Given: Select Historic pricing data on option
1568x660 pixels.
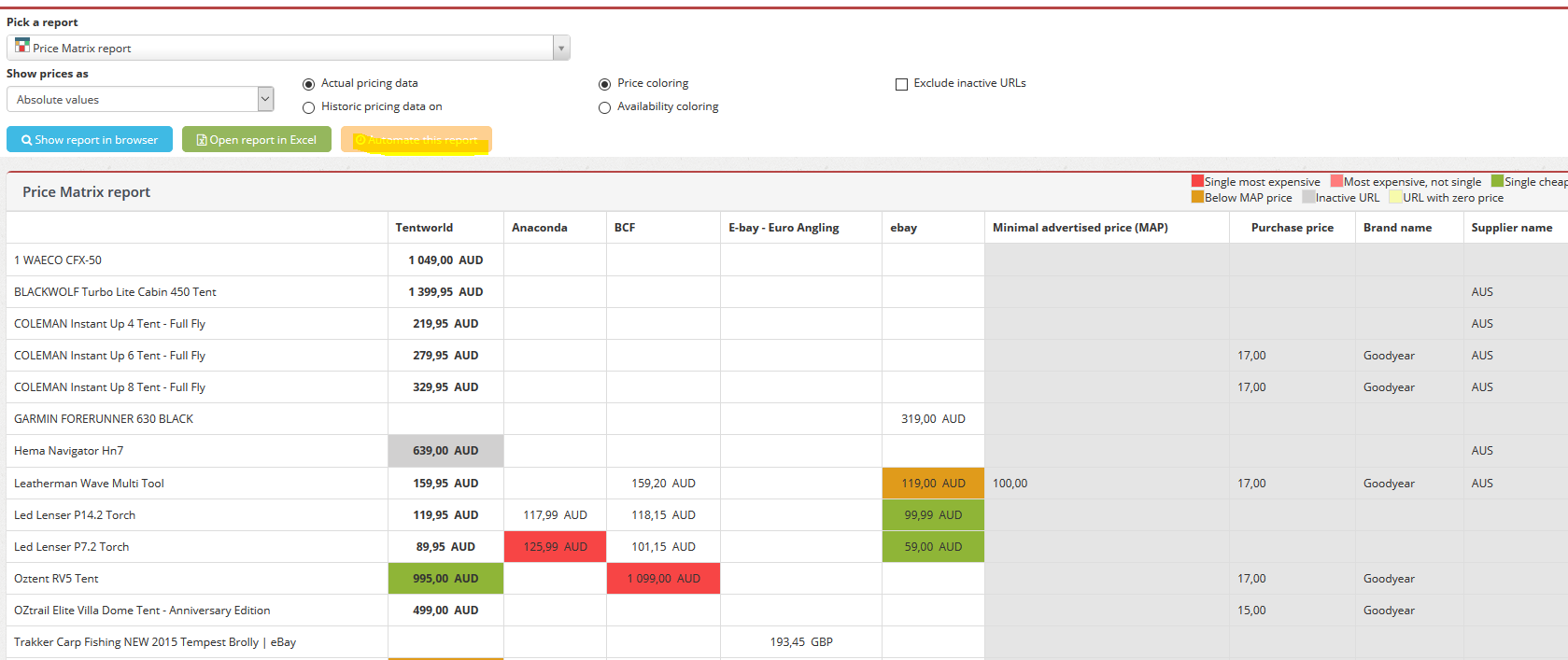Looking at the screenshot, I should click(308, 107).
